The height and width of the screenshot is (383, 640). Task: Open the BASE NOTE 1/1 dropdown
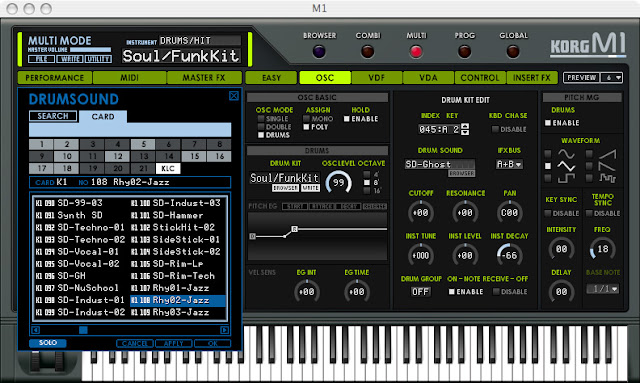point(603,289)
